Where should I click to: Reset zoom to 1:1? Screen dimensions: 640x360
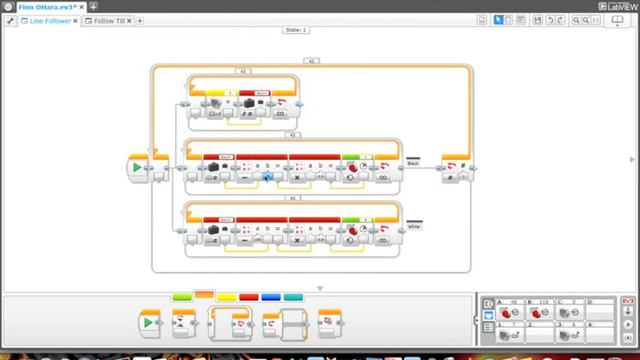(x=596, y=20)
